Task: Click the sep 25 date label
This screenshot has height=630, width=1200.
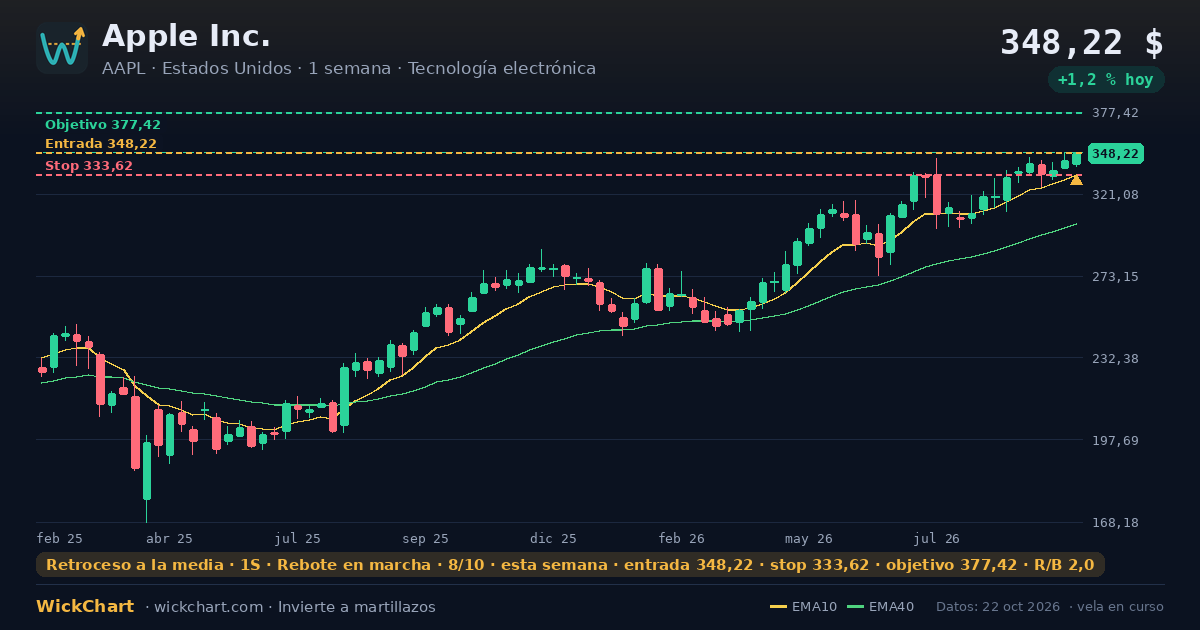Action: pyautogui.click(x=426, y=538)
